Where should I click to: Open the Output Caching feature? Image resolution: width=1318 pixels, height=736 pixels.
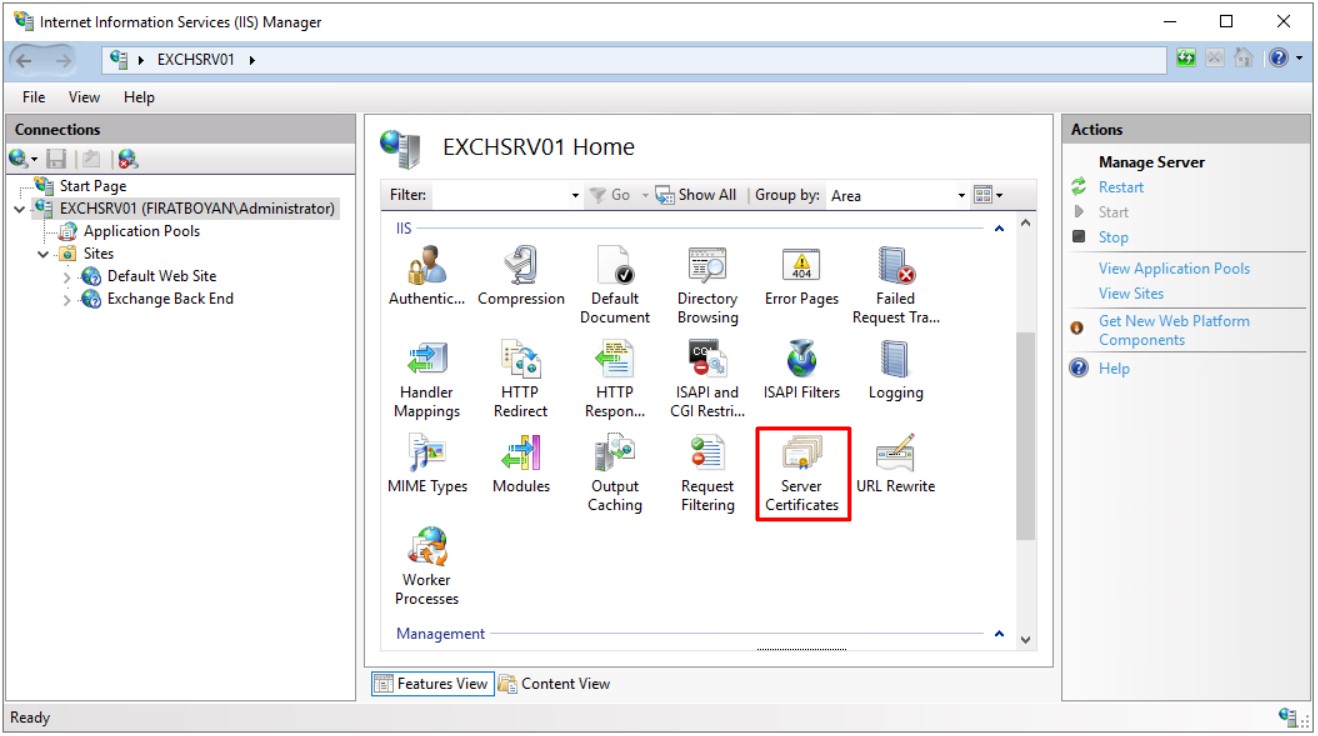(614, 474)
